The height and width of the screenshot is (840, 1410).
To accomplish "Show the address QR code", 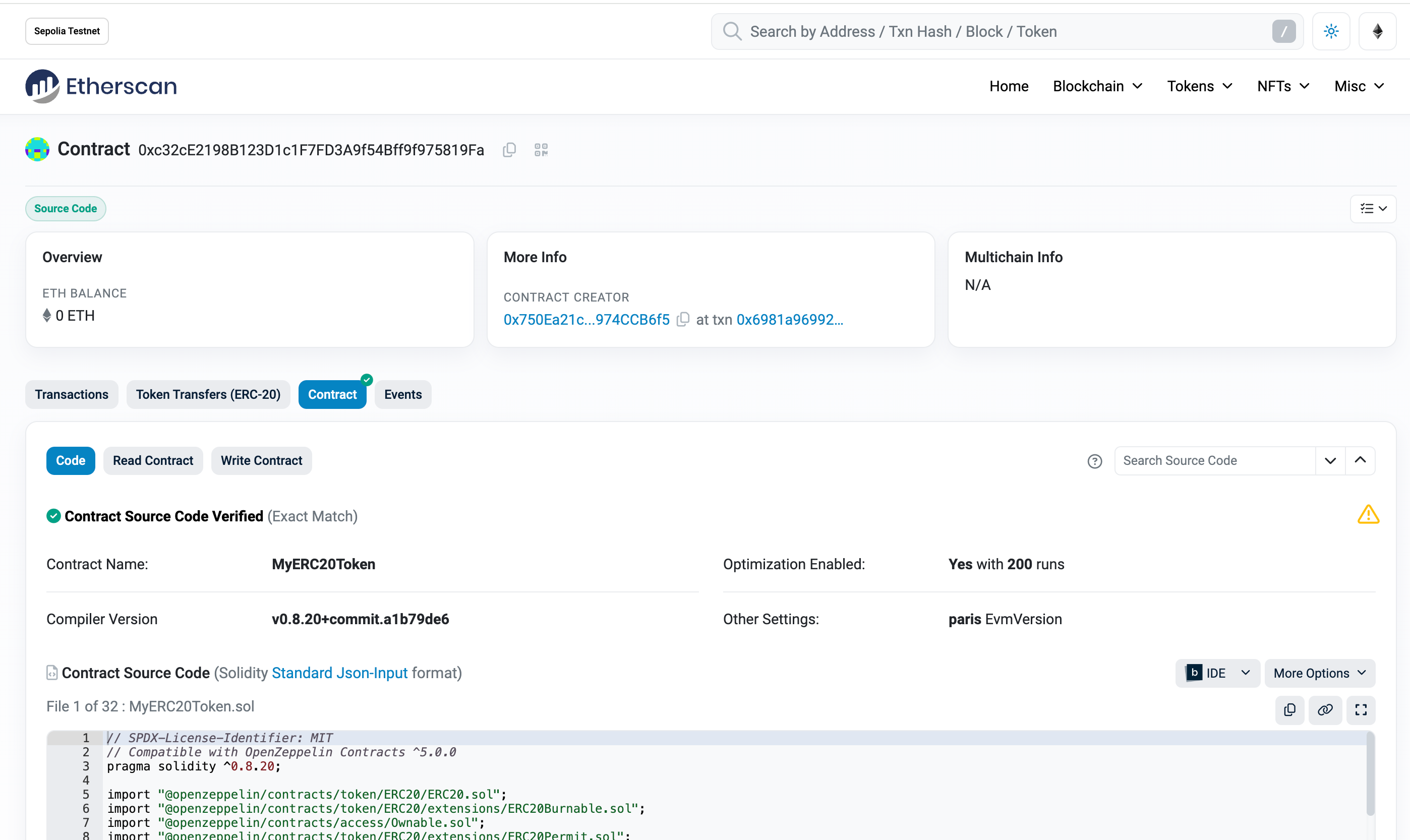I will (541, 149).
